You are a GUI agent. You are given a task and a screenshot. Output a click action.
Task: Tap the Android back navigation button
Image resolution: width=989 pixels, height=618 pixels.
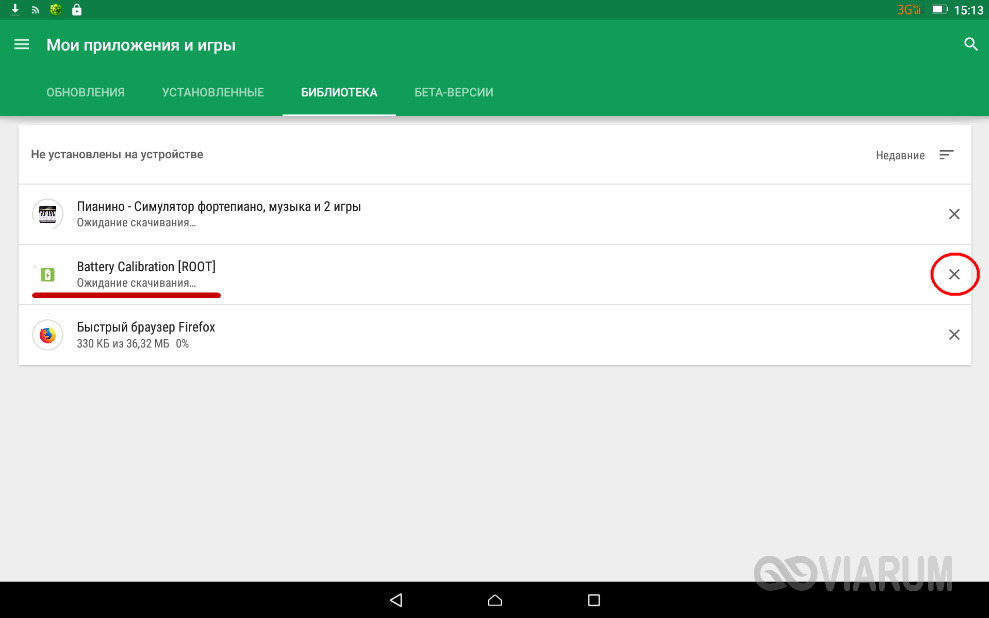(x=396, y=600)
